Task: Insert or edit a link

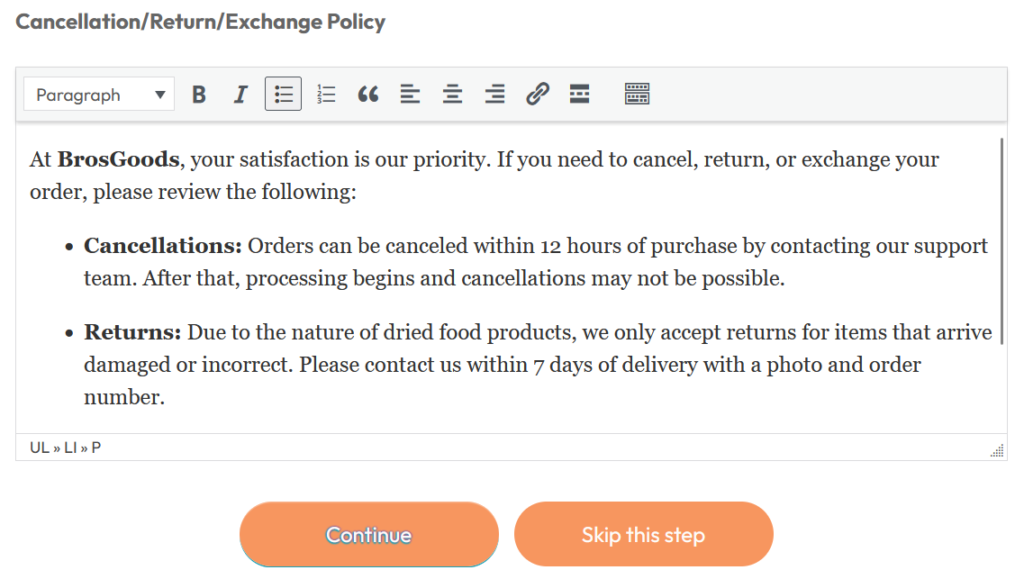Action: (538, 95)
